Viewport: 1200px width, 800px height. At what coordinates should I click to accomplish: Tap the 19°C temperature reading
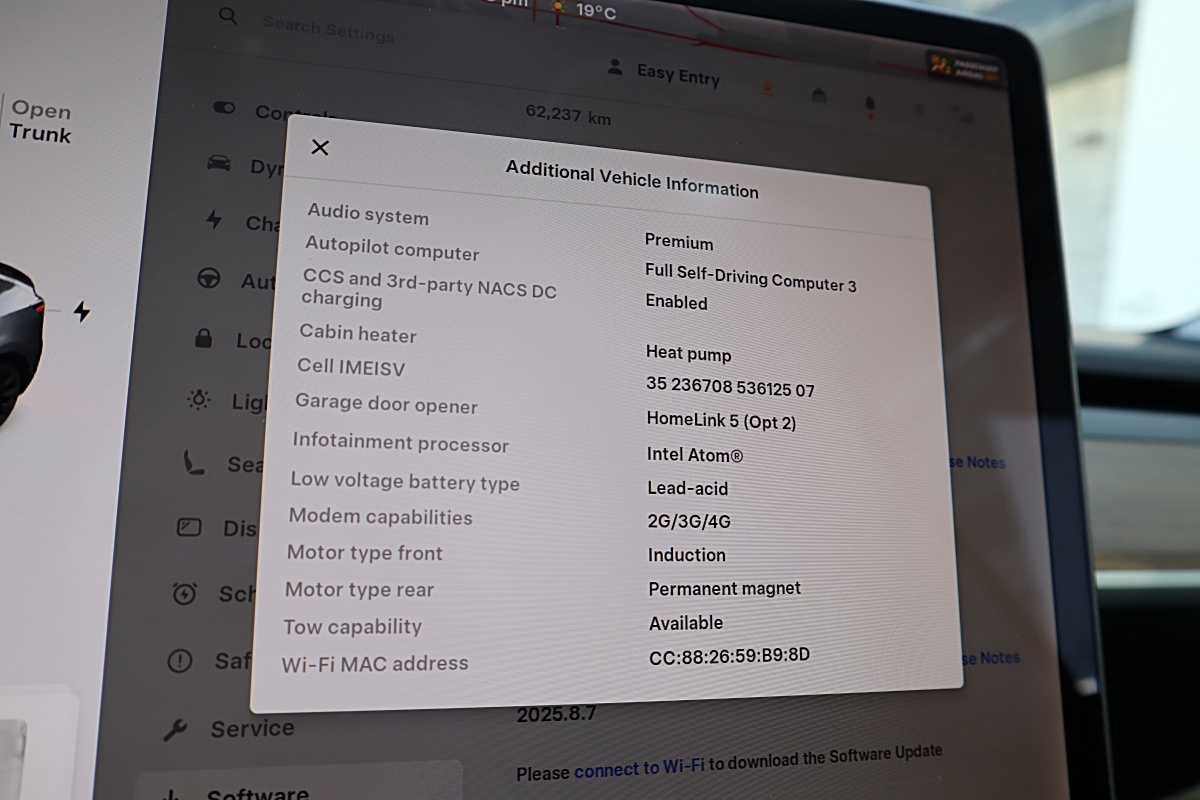[x=597, y=13]
